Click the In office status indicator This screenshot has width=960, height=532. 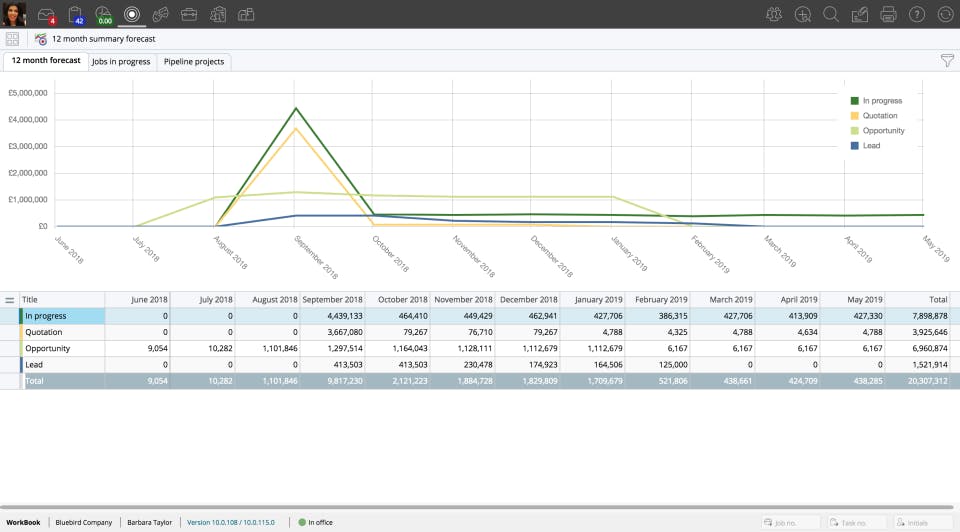[315, 522]
